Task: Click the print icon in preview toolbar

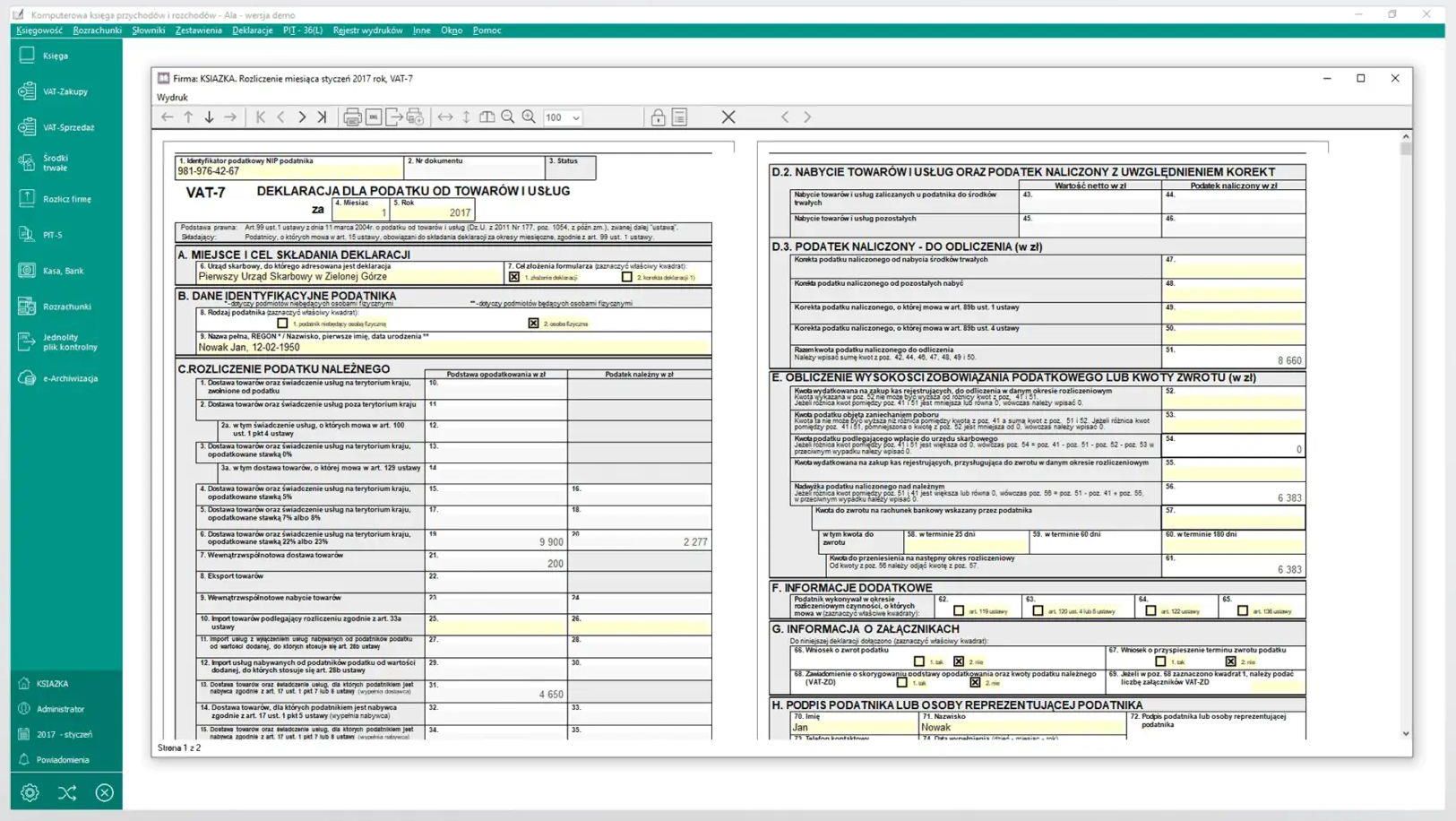Action: tap(352, 117)
